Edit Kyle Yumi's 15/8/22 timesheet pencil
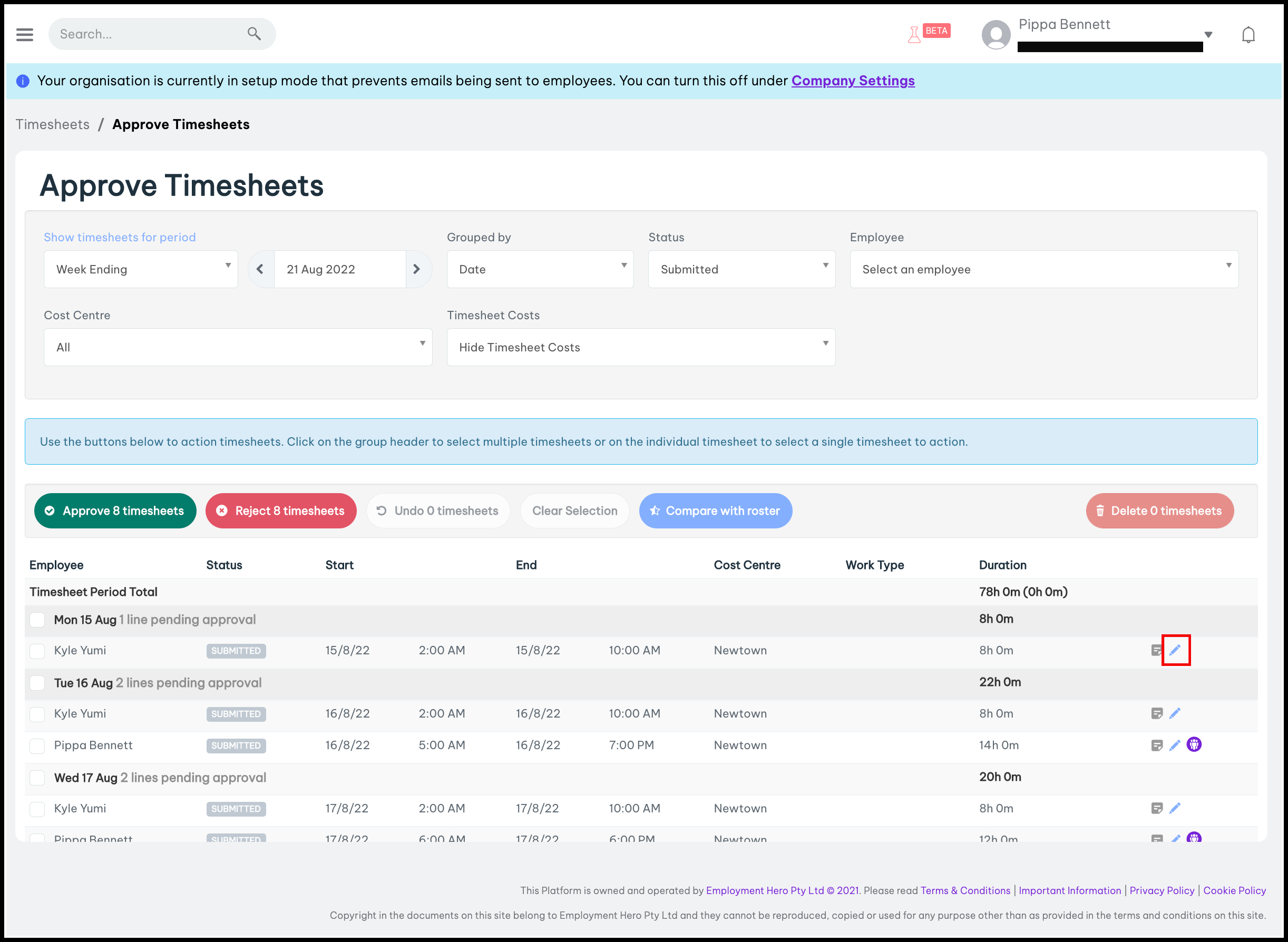 coord(1175,650)
